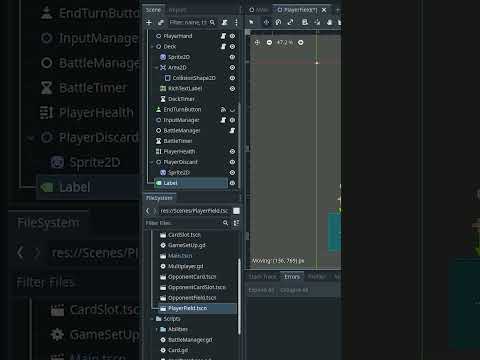Screen dimensions: 480x360
Task: Activate the Pan Mode hand tool
Action: (x=329, y=22)
